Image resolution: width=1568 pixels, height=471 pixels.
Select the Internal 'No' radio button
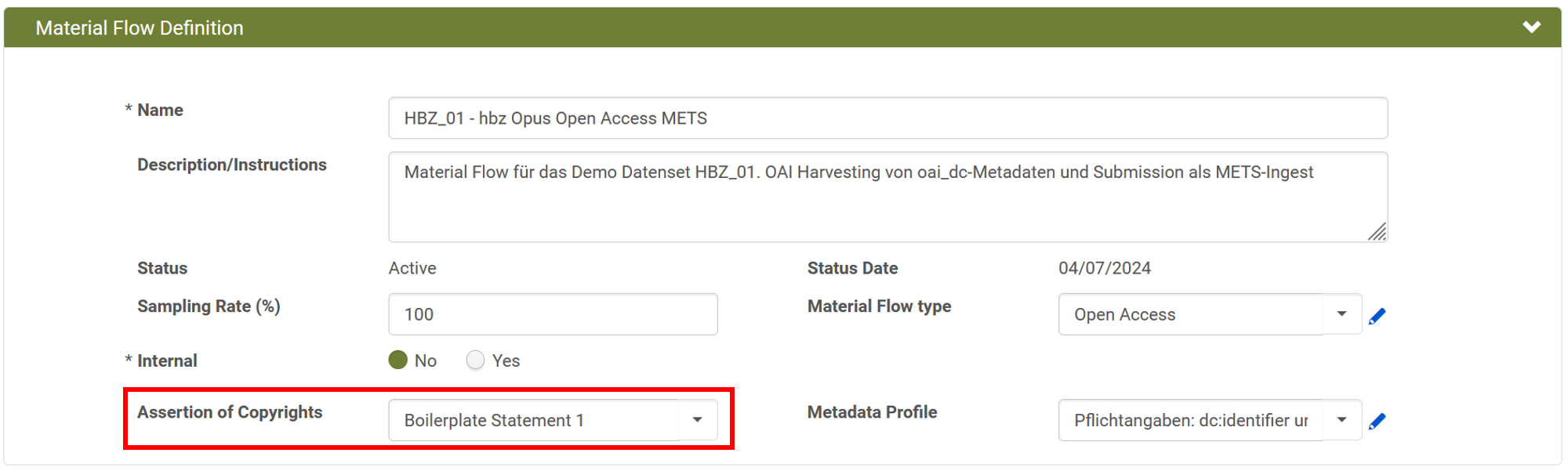point(398,360)
